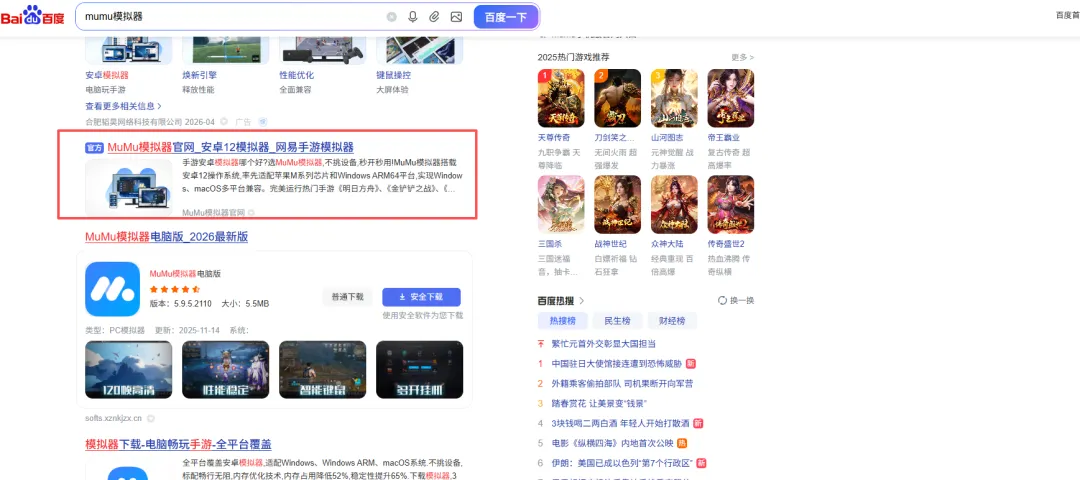
Task: Click the 百度一下 search button
Action: 506,17
